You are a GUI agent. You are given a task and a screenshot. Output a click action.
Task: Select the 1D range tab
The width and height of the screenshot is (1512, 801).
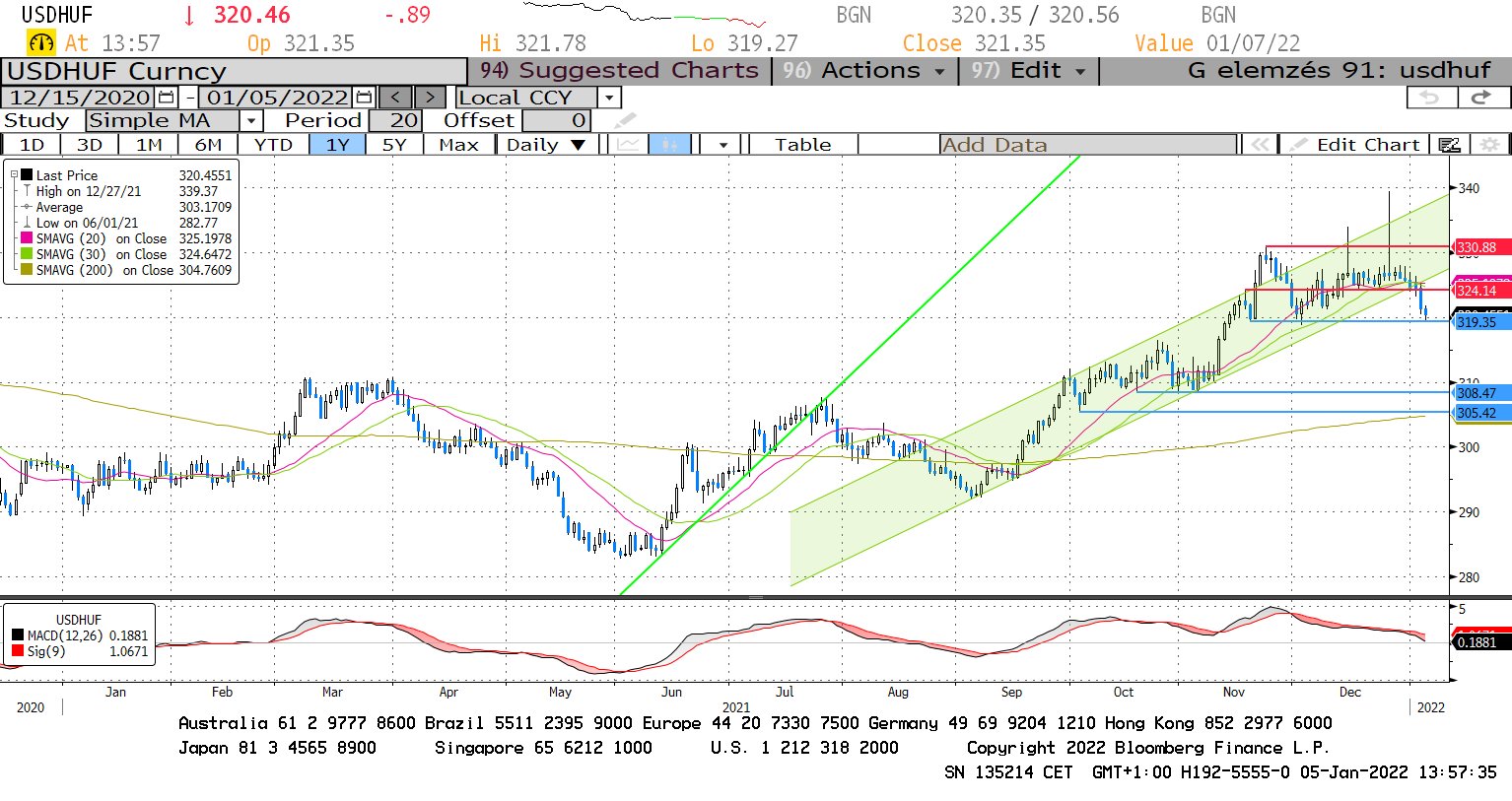(x=33, y=145)
